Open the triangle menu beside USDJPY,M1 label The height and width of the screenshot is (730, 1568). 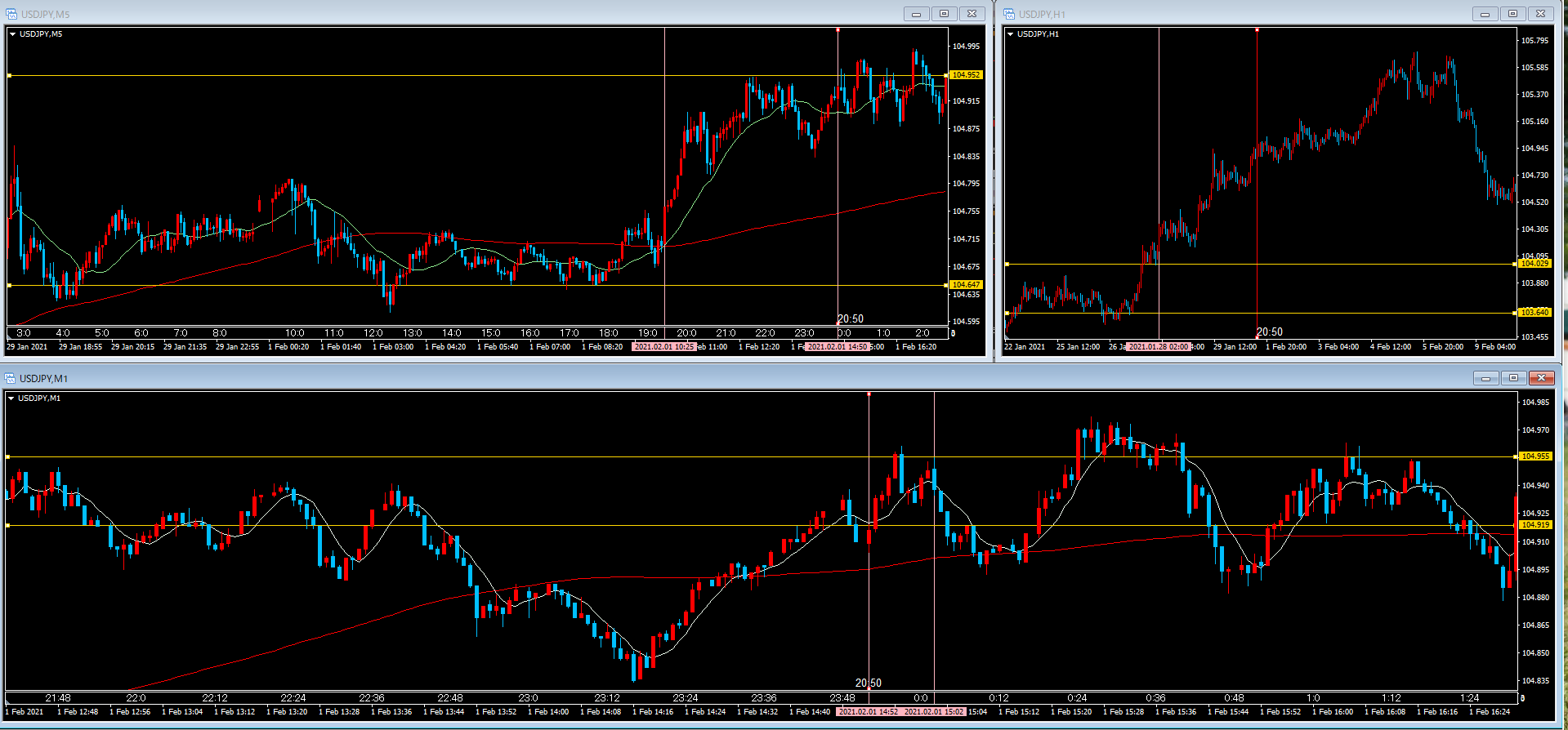coord(11,398)
